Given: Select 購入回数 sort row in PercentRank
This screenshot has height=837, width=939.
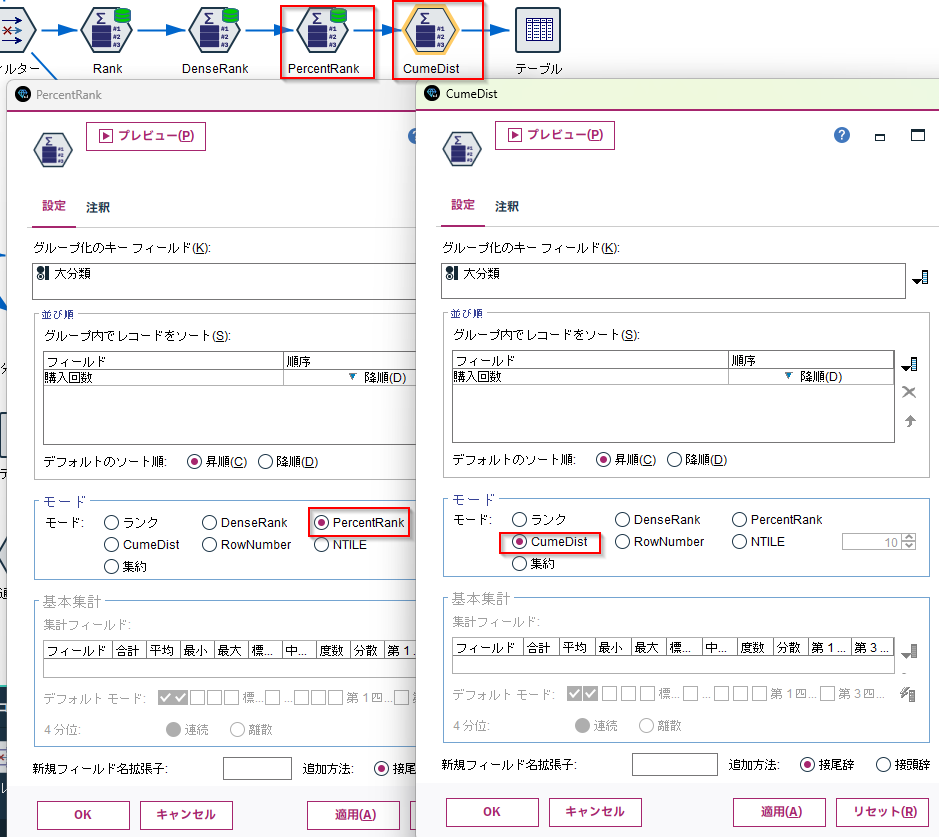Looking at the screenshot, I should [x=230, y=378].
